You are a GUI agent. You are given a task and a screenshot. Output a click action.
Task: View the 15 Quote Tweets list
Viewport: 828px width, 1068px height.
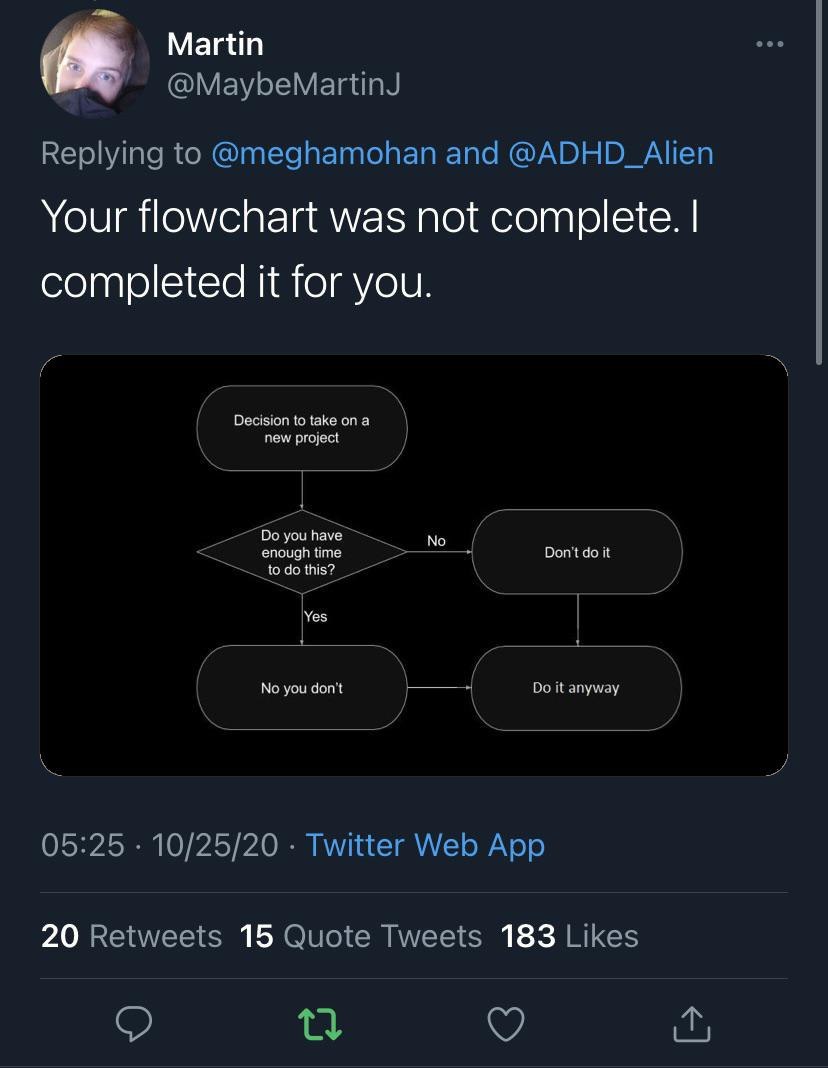click(x=361, y=936)
